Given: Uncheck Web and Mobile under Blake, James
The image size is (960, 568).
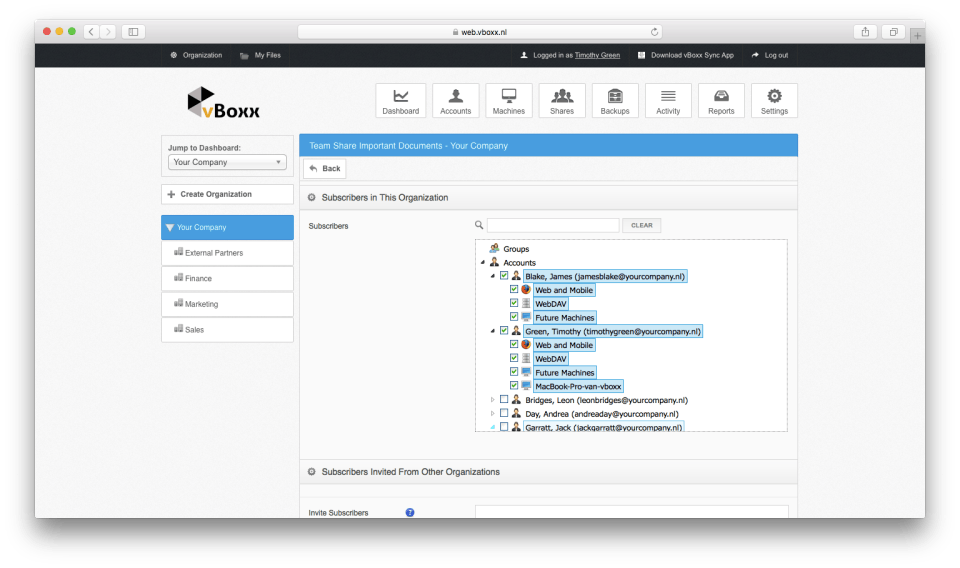Looking at the screenshot, I should point(514,290).
